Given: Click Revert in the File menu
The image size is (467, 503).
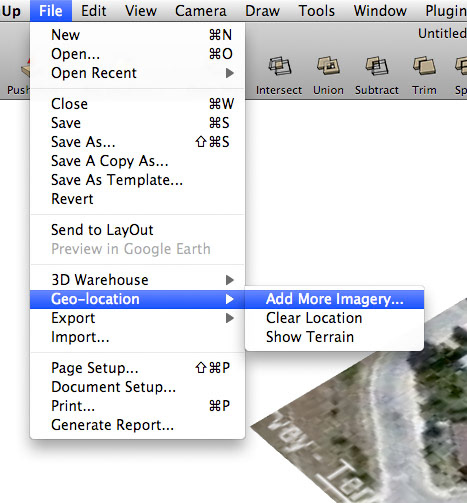Looking at the screenshot, I should [x=138, y=199].
